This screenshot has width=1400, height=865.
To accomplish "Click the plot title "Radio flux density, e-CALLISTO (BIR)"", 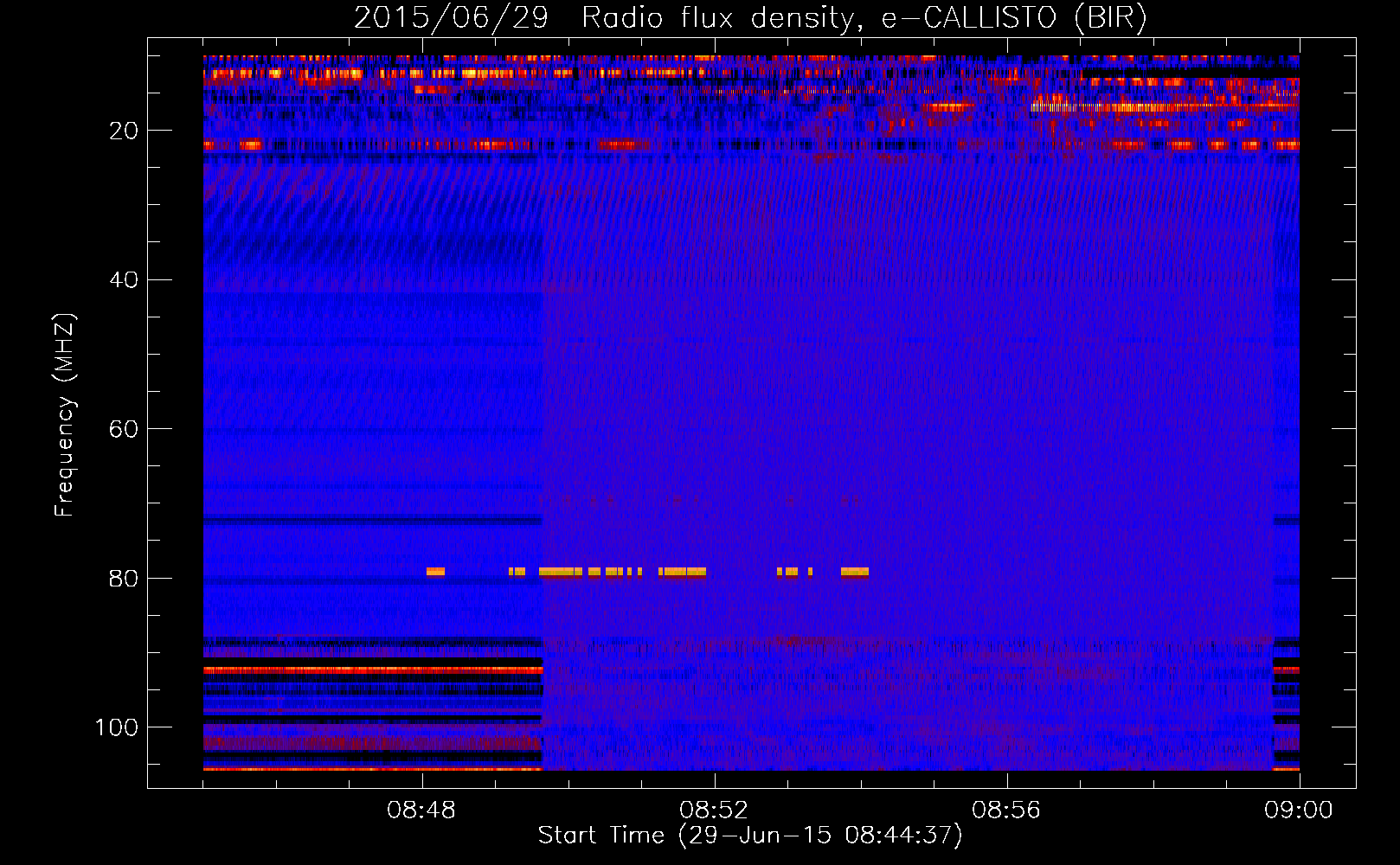I will click(x=864, y=18).
